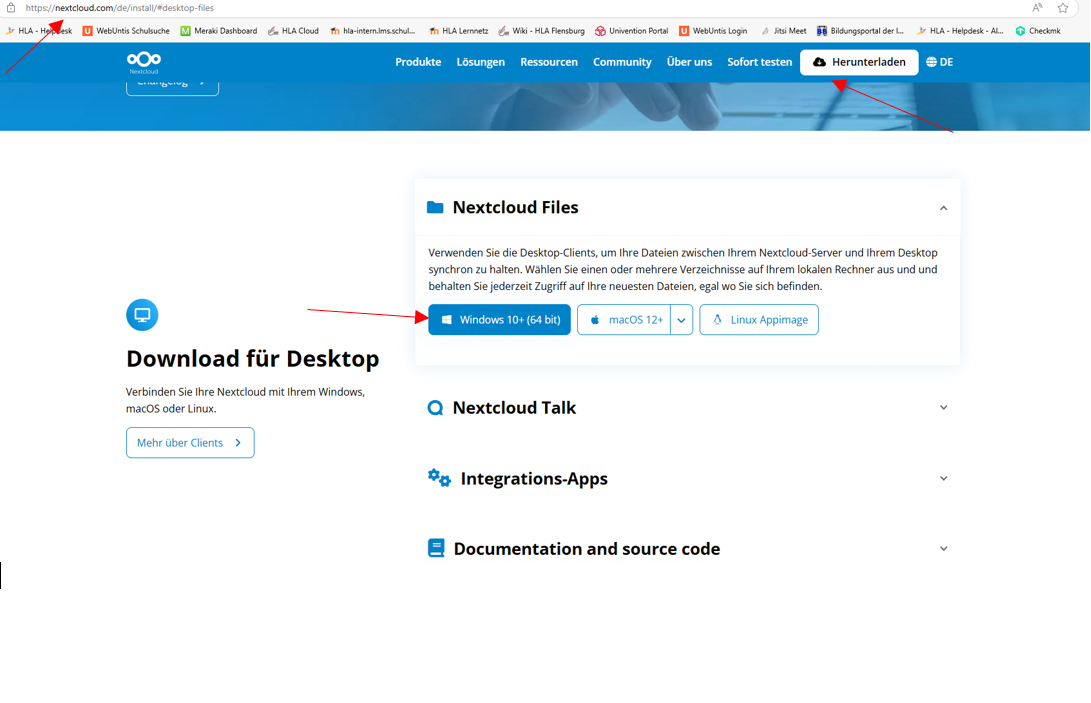This screenshot has height=703, width=1091.
Task: Download the Windows 10+ (64 bit) client
Action: (500, 319)
